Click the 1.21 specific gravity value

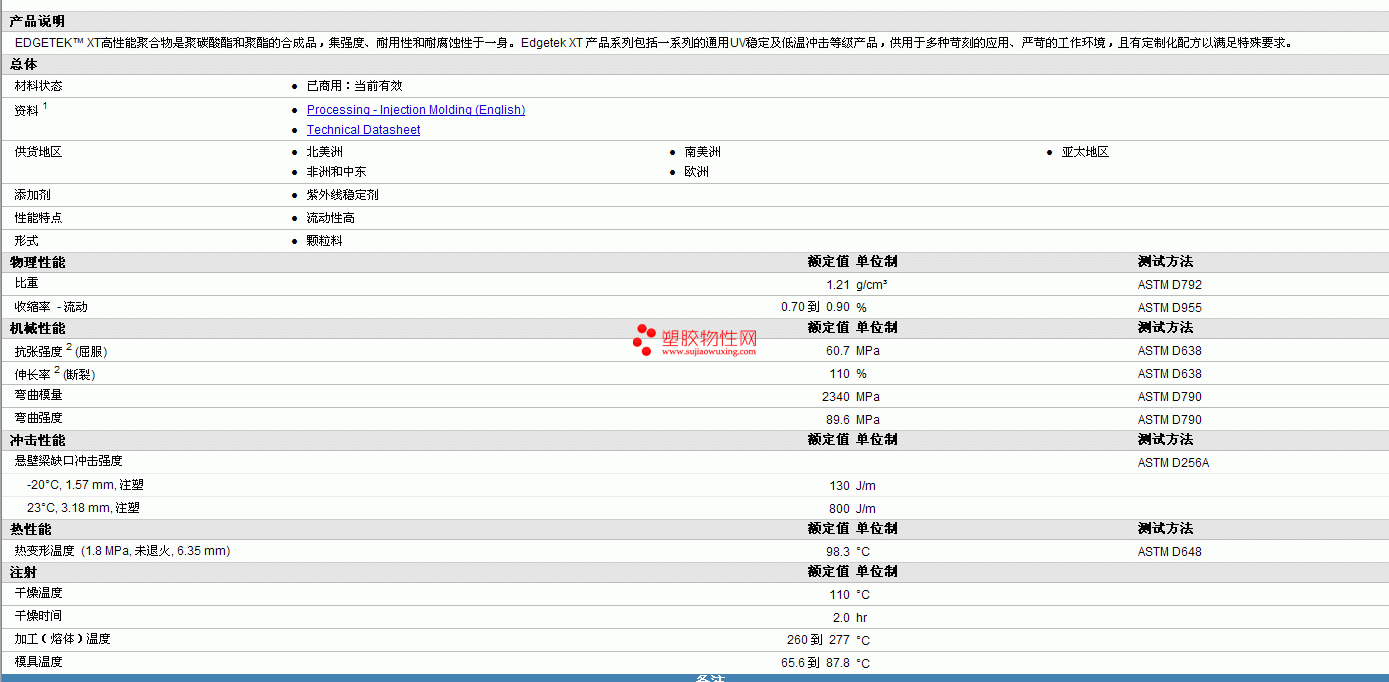coord(838,285)
